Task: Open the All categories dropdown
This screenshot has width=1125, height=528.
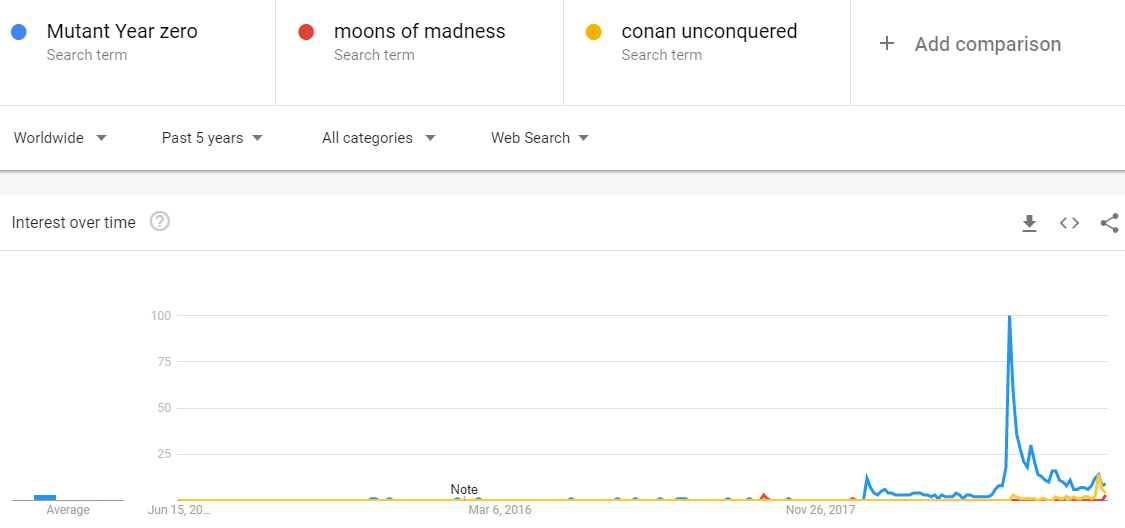Action: 379,138
